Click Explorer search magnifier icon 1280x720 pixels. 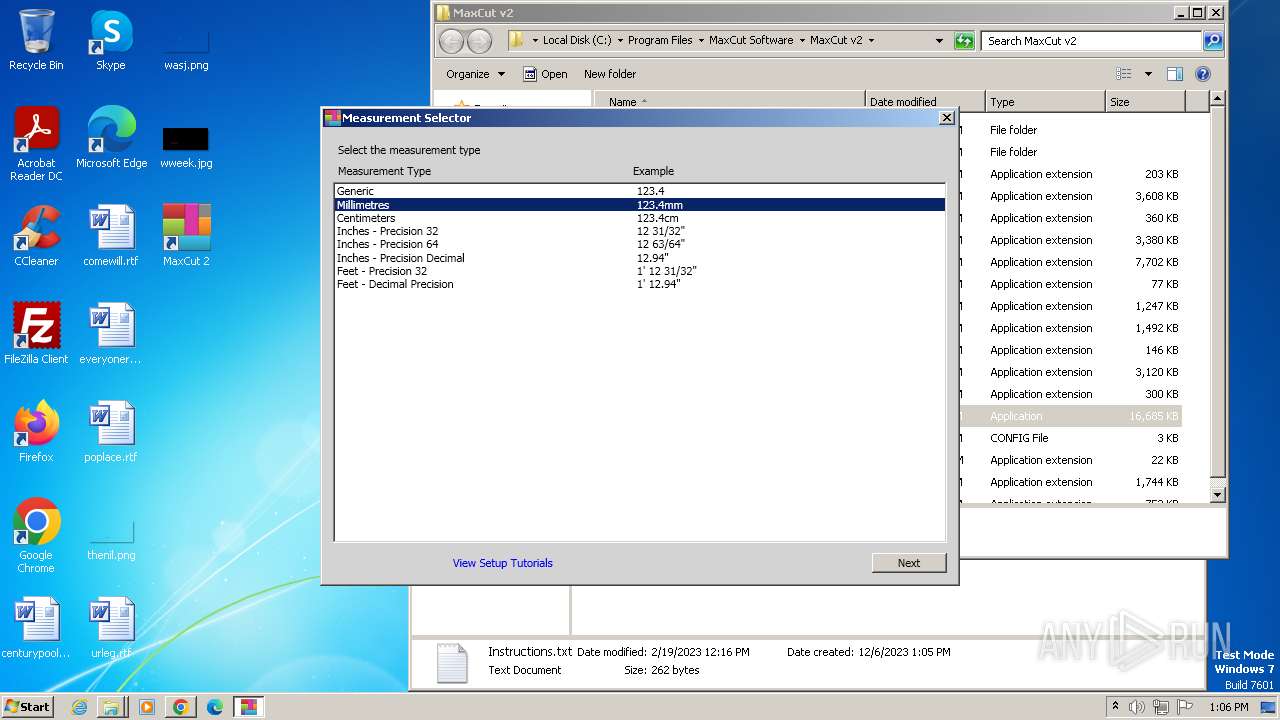pos(1213,41)
